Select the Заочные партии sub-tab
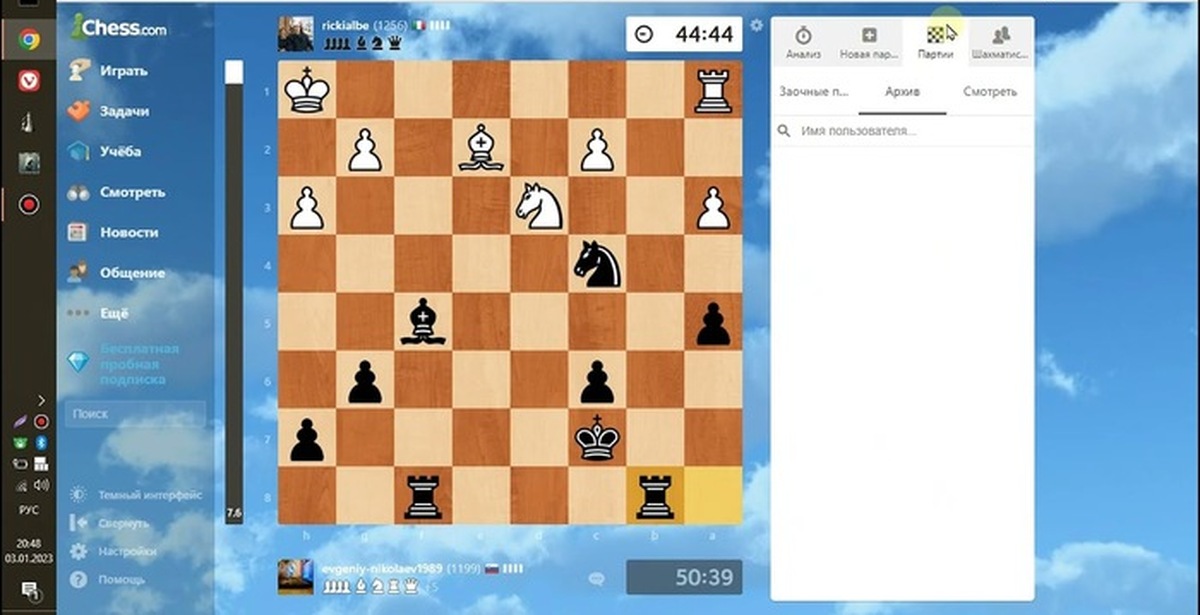 (x=814, y=92)
